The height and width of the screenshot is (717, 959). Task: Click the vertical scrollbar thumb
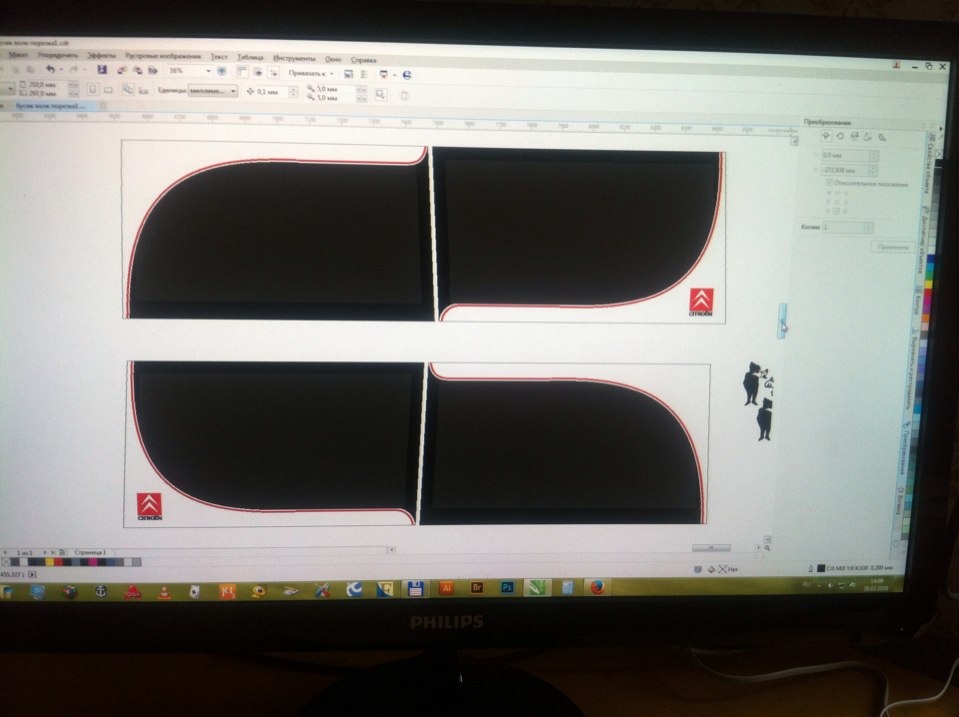(782, 320)
